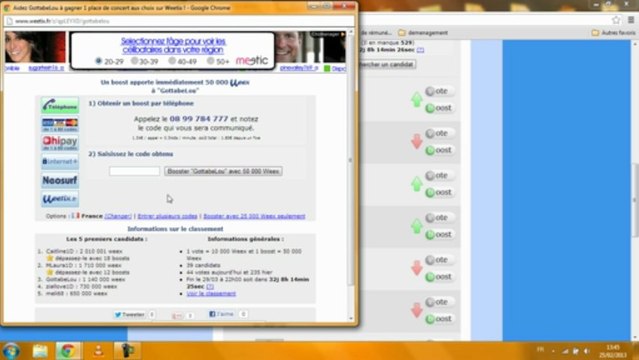639x360 pixels.
Task: Select the 30-39 age radio button
Action: click(134, 61)
